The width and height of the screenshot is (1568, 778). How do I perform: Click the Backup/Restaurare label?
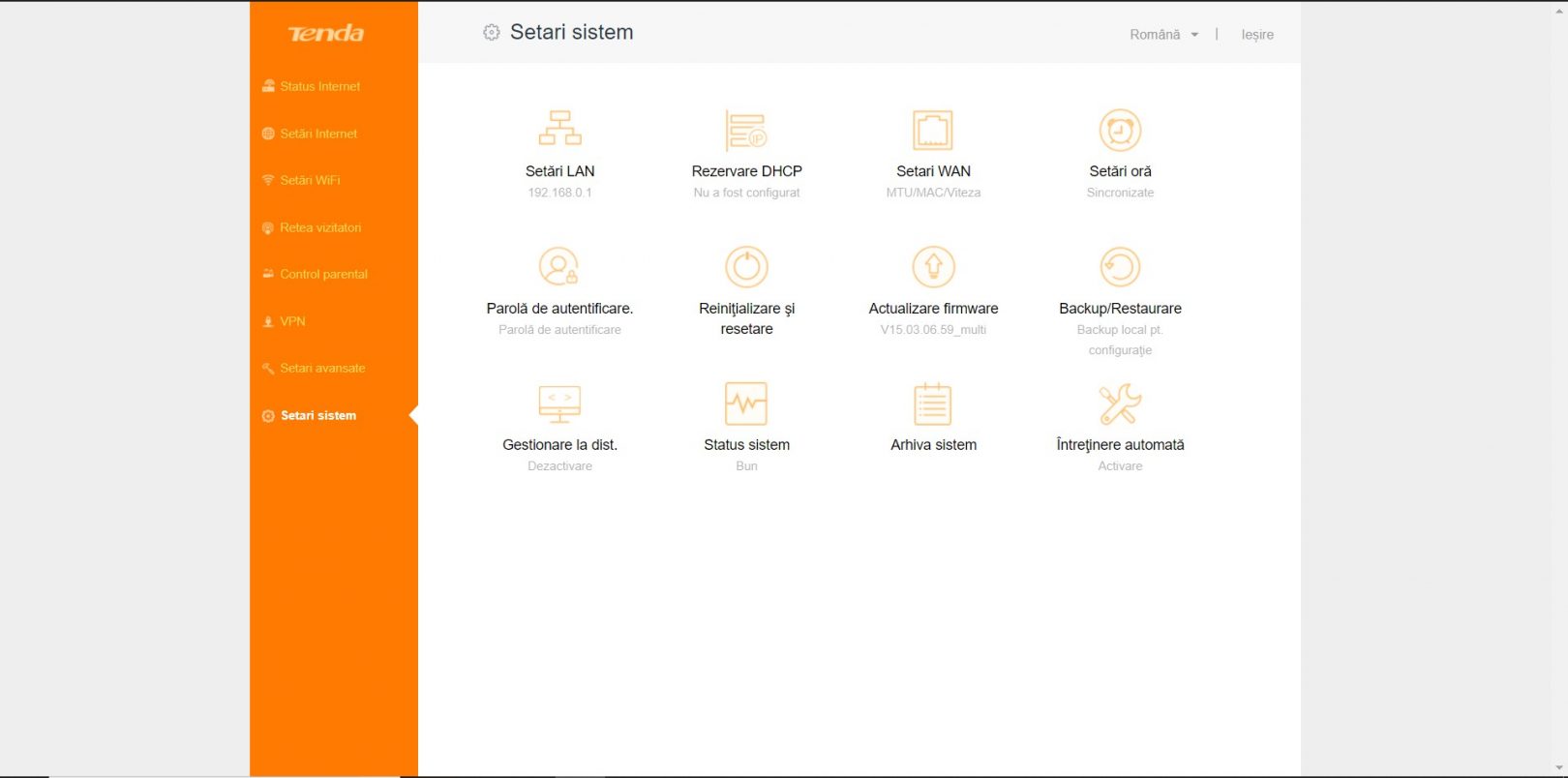pyautogui.click(x=1120, y=309)
